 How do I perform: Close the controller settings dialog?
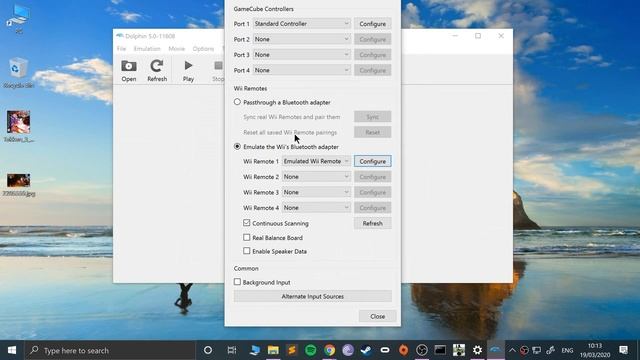[x=378, y=316]
